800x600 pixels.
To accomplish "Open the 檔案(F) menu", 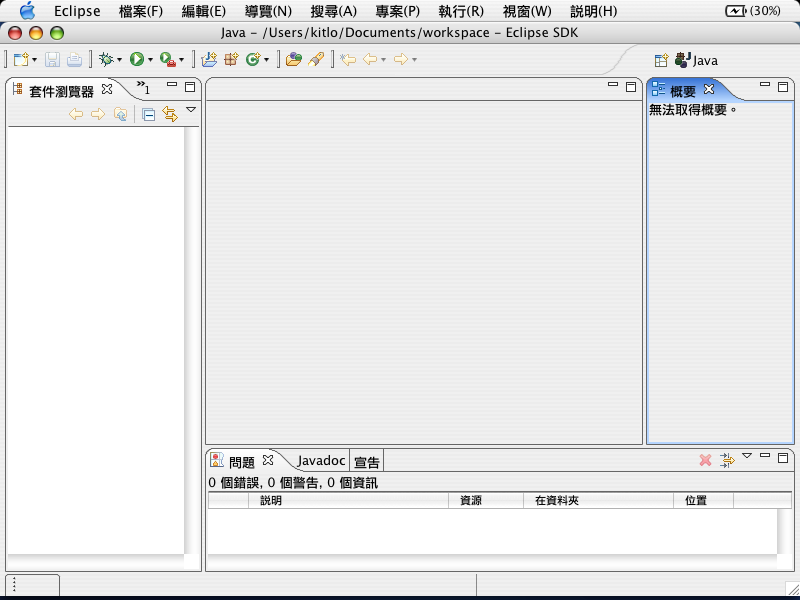I will [141, 11].
